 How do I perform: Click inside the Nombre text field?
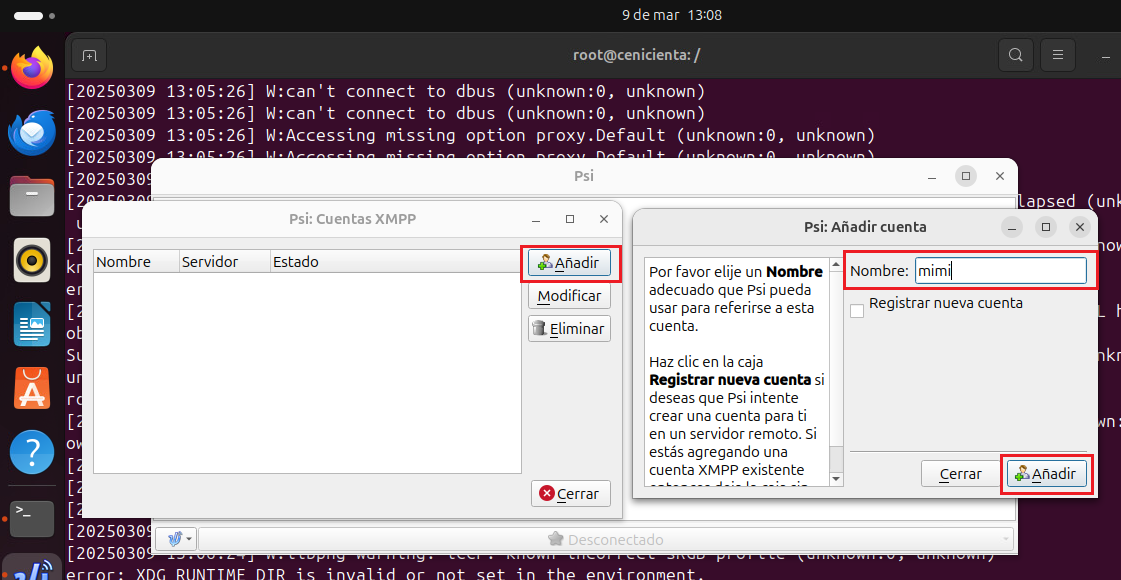point(1000,270)
